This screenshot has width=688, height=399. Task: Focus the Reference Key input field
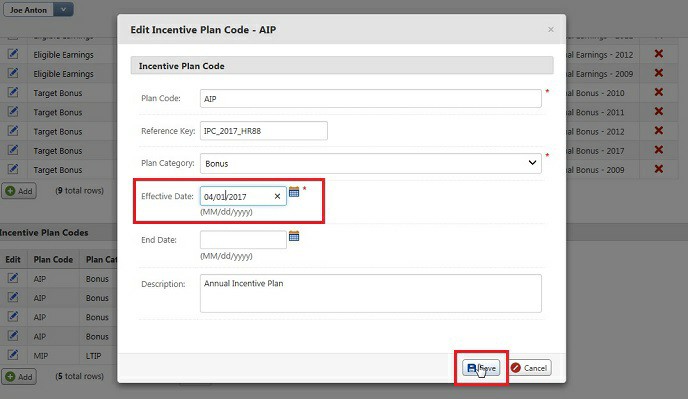pyautogui.click(x=264, y=131)
